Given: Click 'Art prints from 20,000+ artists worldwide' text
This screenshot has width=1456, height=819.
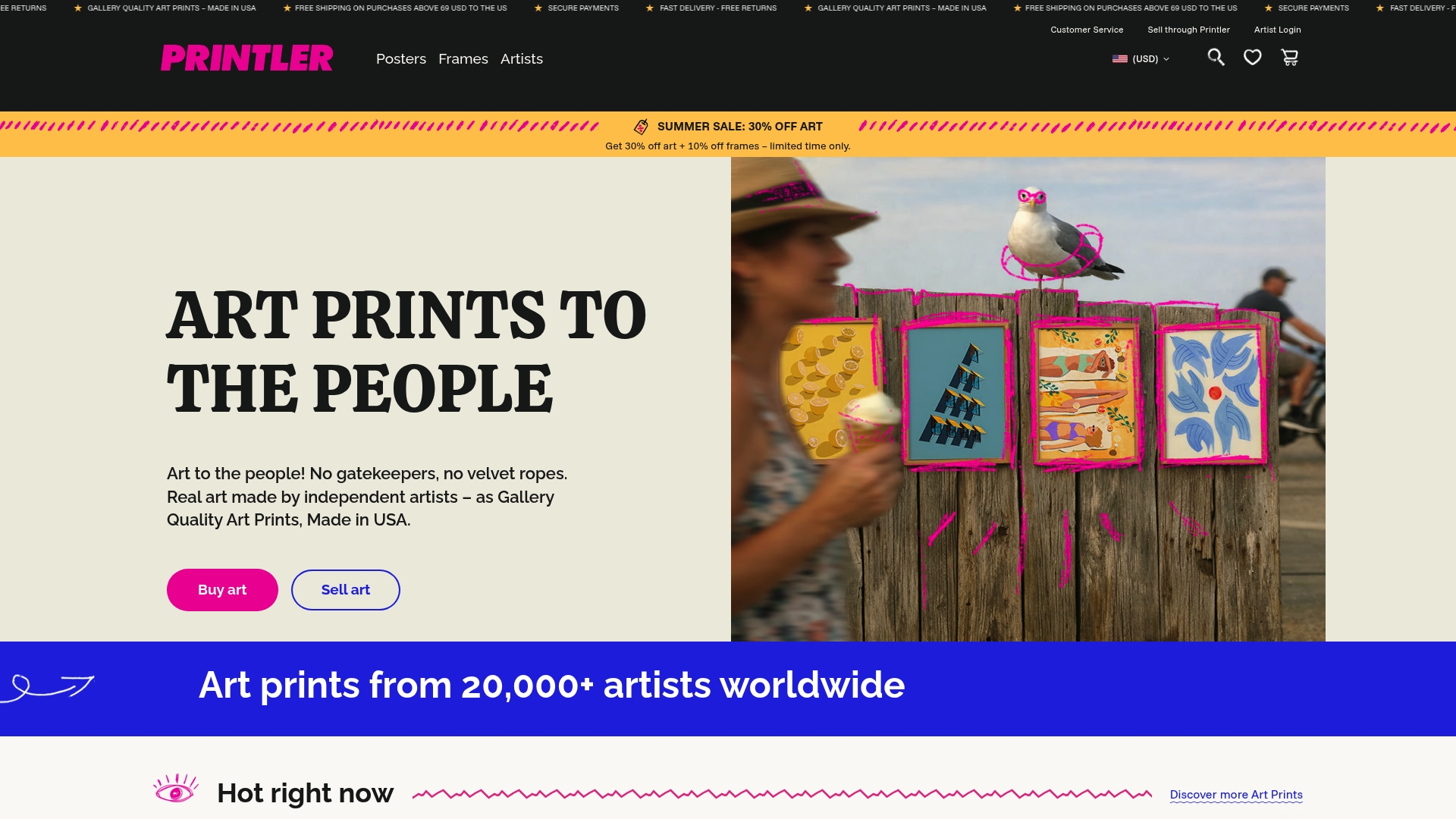Looking at the screenshot, I should 551,686.
